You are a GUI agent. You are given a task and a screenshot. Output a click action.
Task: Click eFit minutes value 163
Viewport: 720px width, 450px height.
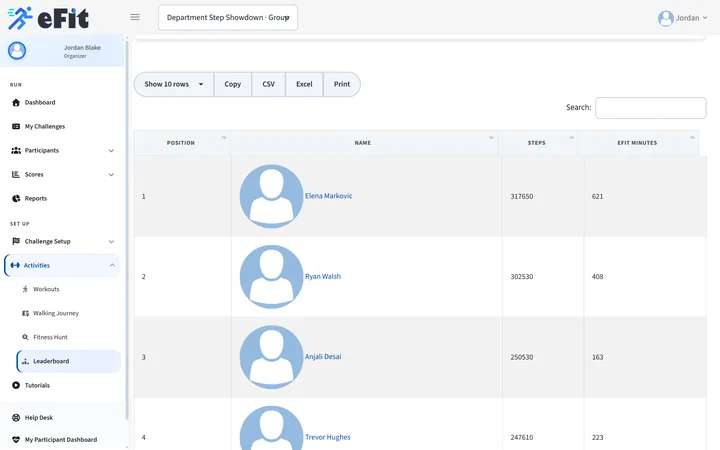[x=597, y=357]
